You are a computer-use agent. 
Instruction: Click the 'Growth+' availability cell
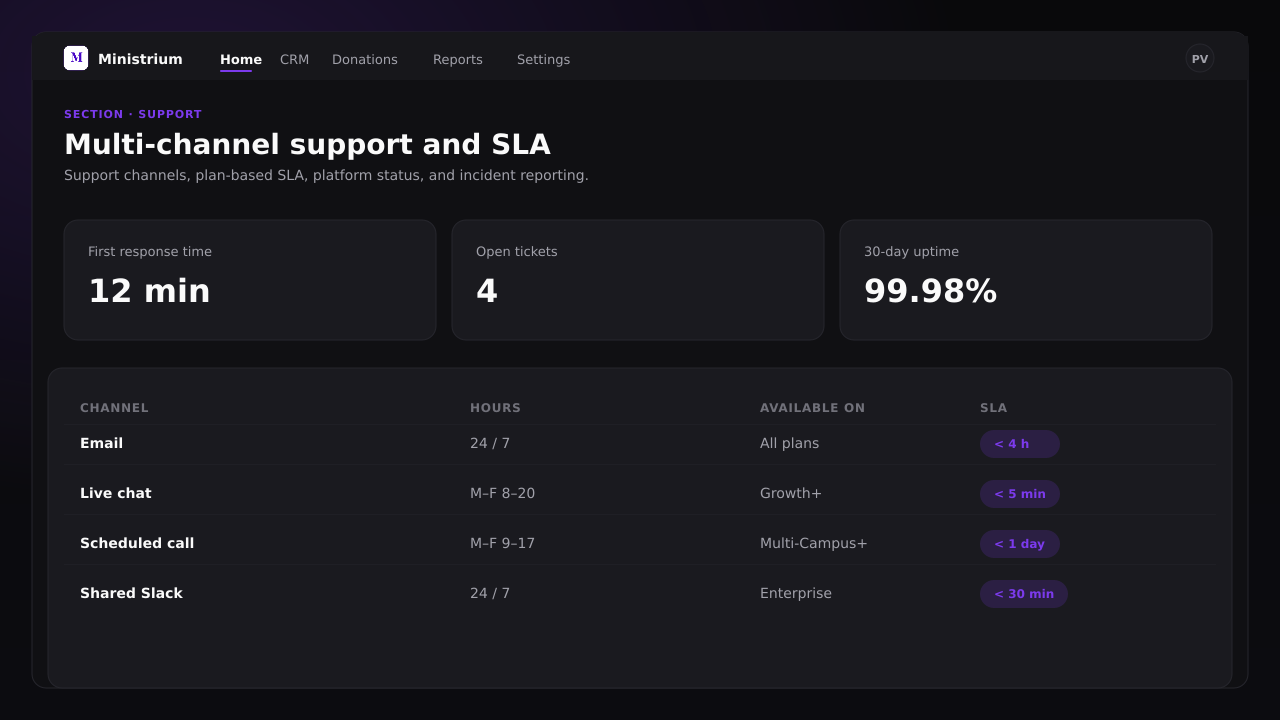791,493
